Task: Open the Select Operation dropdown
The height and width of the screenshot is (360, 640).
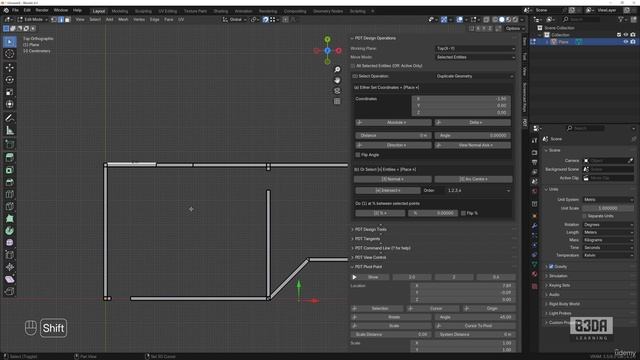Action: pyautogui.click(x=474, y=76)
